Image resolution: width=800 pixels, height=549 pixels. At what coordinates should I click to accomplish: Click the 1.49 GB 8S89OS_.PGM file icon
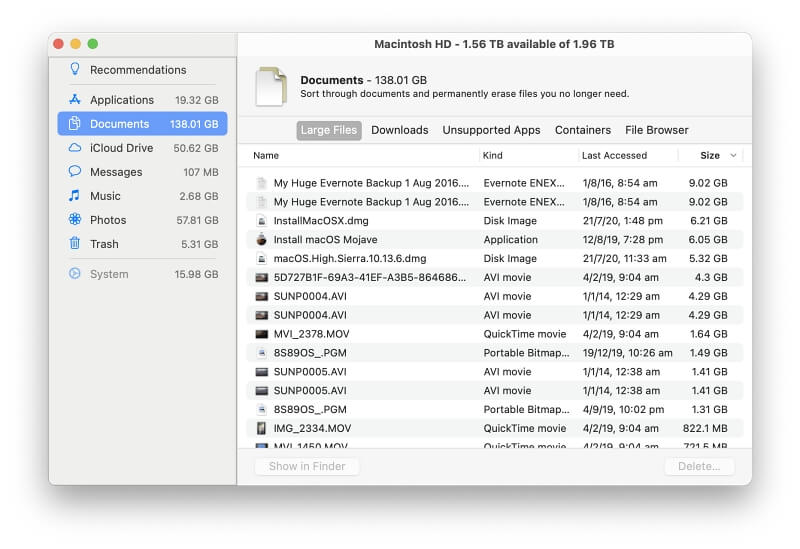(261, 353)
